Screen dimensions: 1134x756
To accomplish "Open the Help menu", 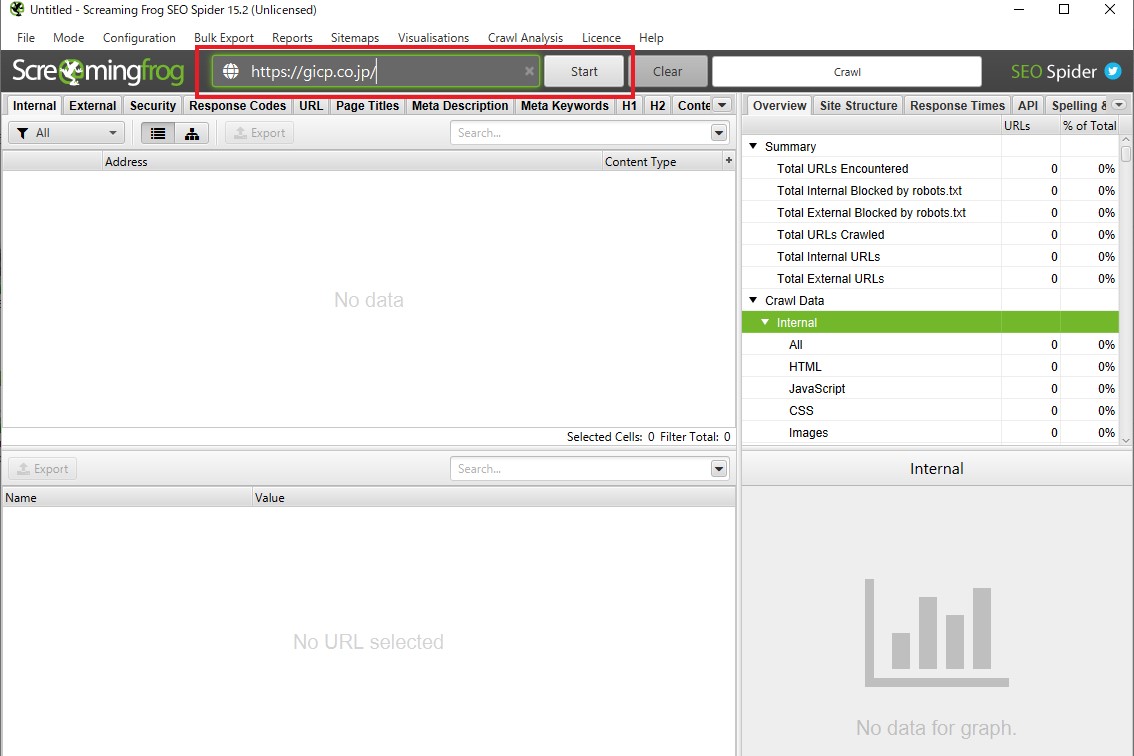I will coord(651,38).
